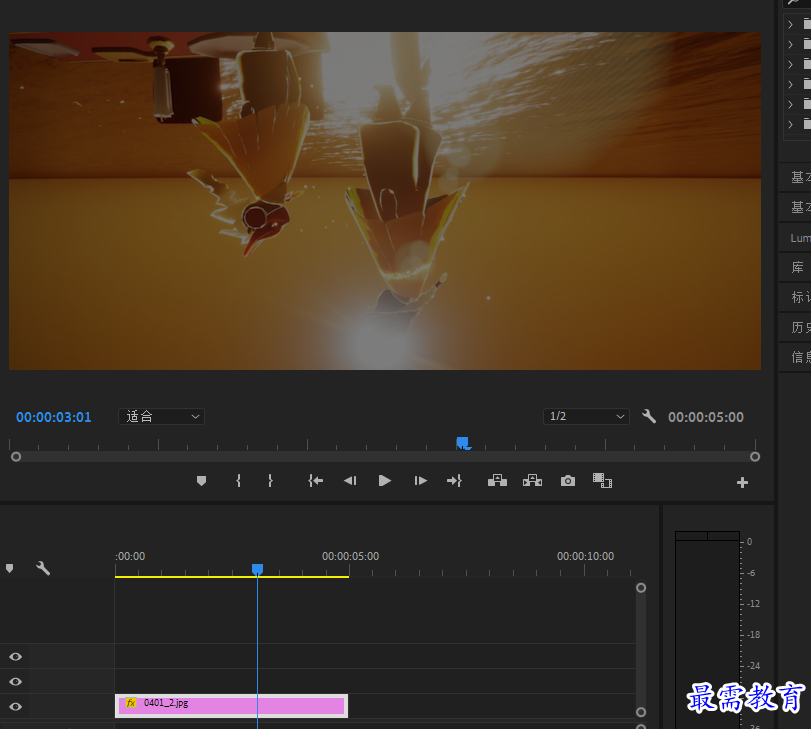811x729 pixels.
Task: Click the duration timecode 00:00:05:00
Action: tap(705, 417)
